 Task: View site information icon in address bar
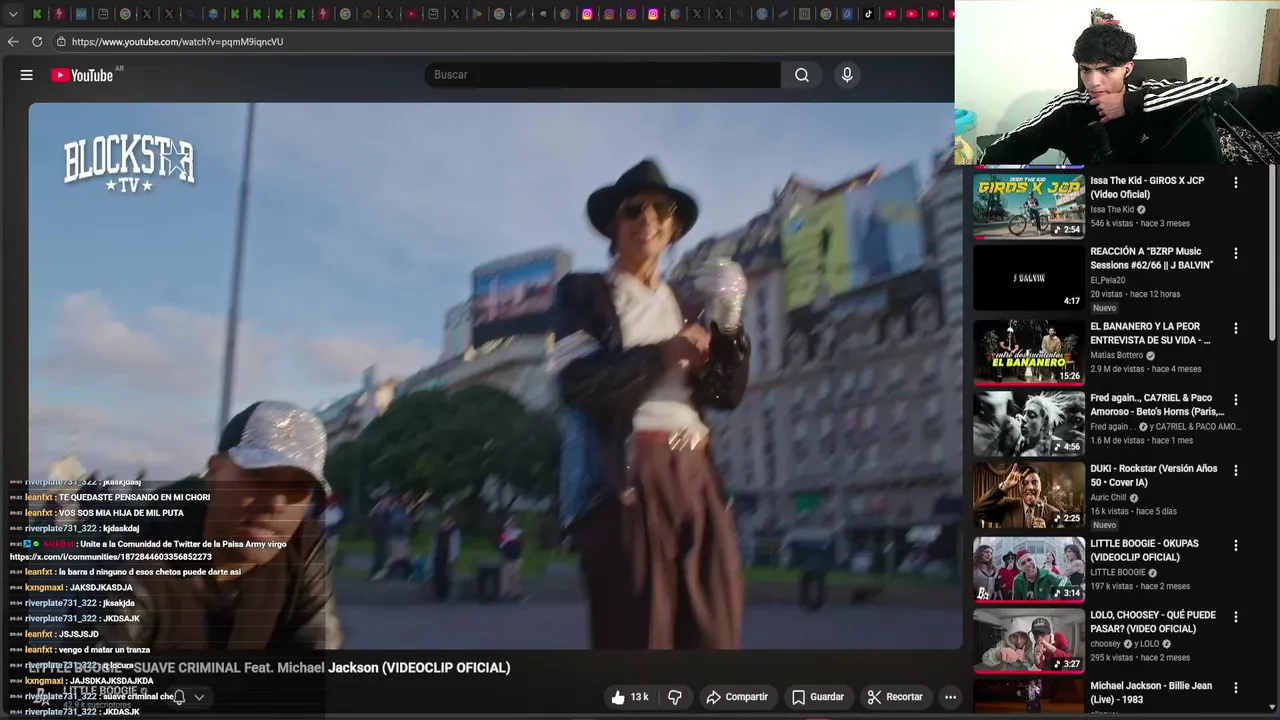[x=61, y=41]
